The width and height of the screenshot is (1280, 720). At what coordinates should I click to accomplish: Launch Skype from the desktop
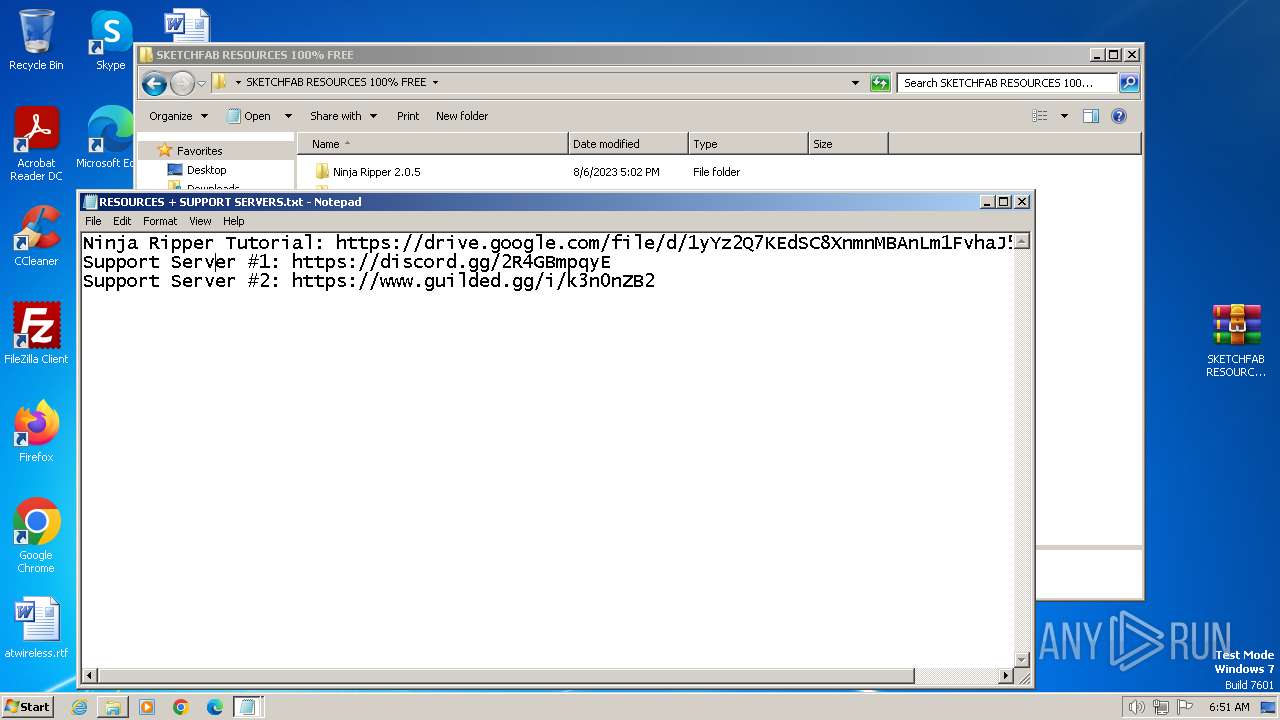[x=110, y=40]
